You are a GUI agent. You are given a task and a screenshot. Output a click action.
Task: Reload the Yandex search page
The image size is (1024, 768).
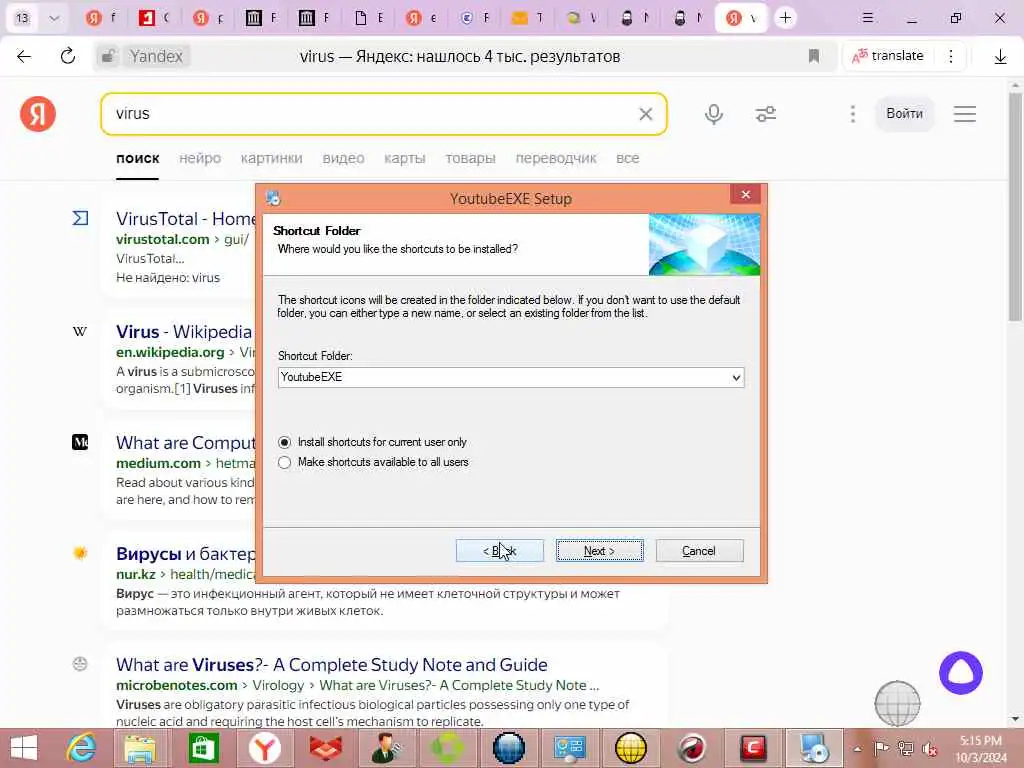67,56
